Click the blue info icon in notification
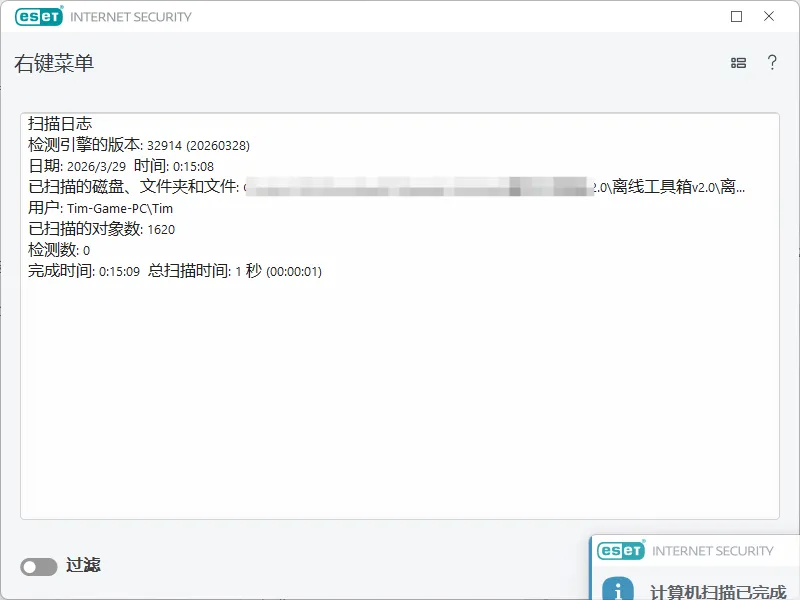Viewport: 800px width, 600px height. click(x=618, y=589)
